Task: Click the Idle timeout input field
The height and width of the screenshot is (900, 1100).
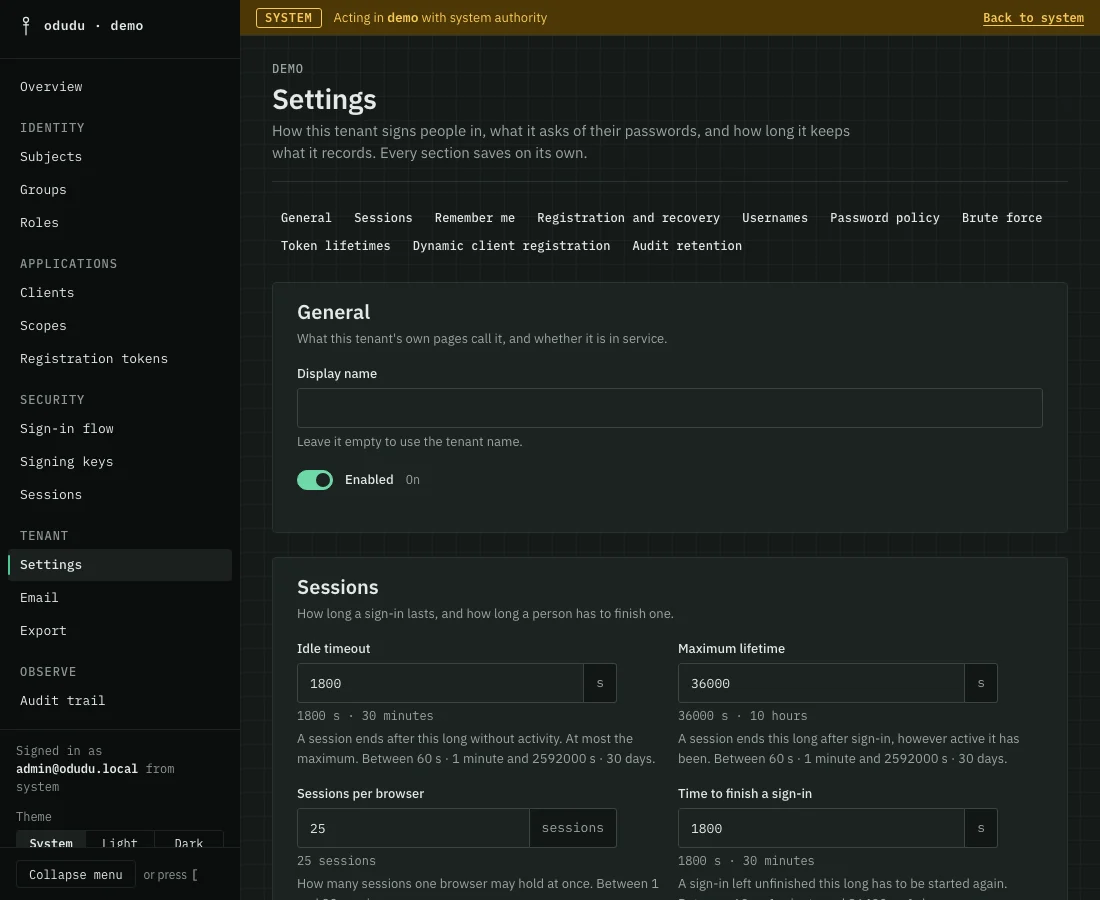Action: [441, 683]
